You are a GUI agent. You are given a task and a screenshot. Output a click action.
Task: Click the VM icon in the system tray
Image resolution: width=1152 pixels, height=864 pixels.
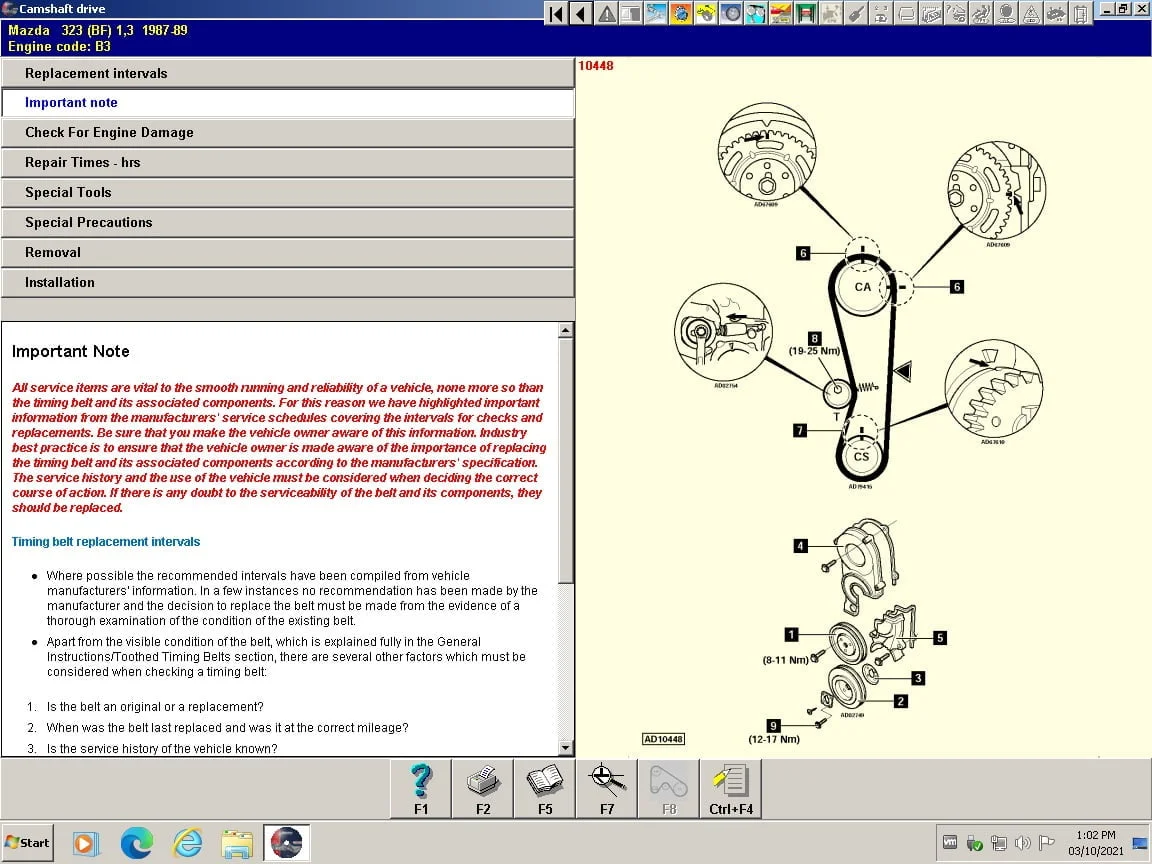click(x=950, y=842)
